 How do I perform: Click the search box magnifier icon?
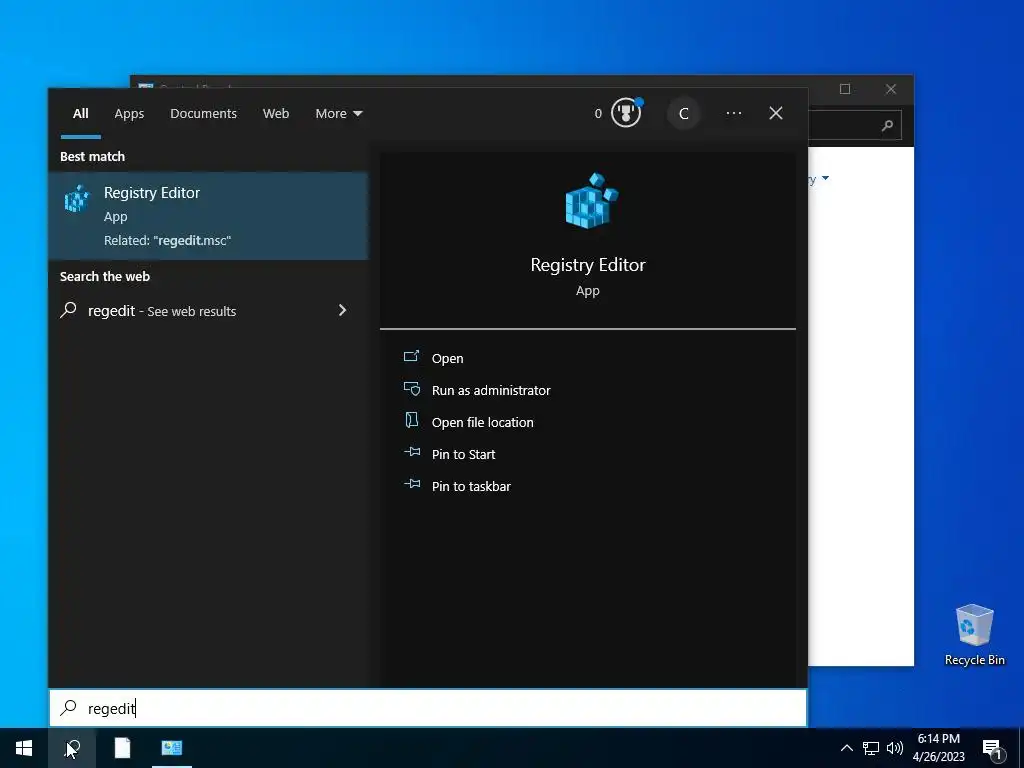(69, 708)
